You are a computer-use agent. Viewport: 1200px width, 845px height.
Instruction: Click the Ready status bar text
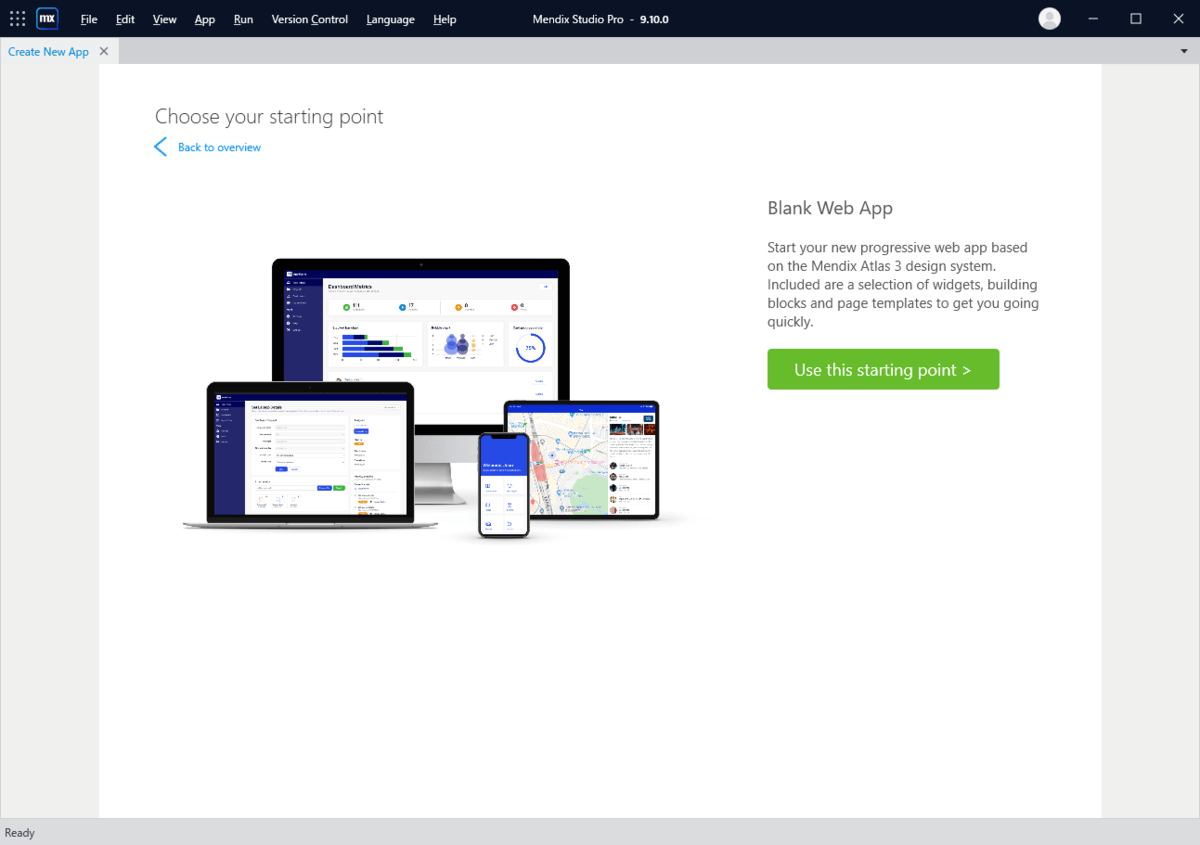click(x=20, y=832)
